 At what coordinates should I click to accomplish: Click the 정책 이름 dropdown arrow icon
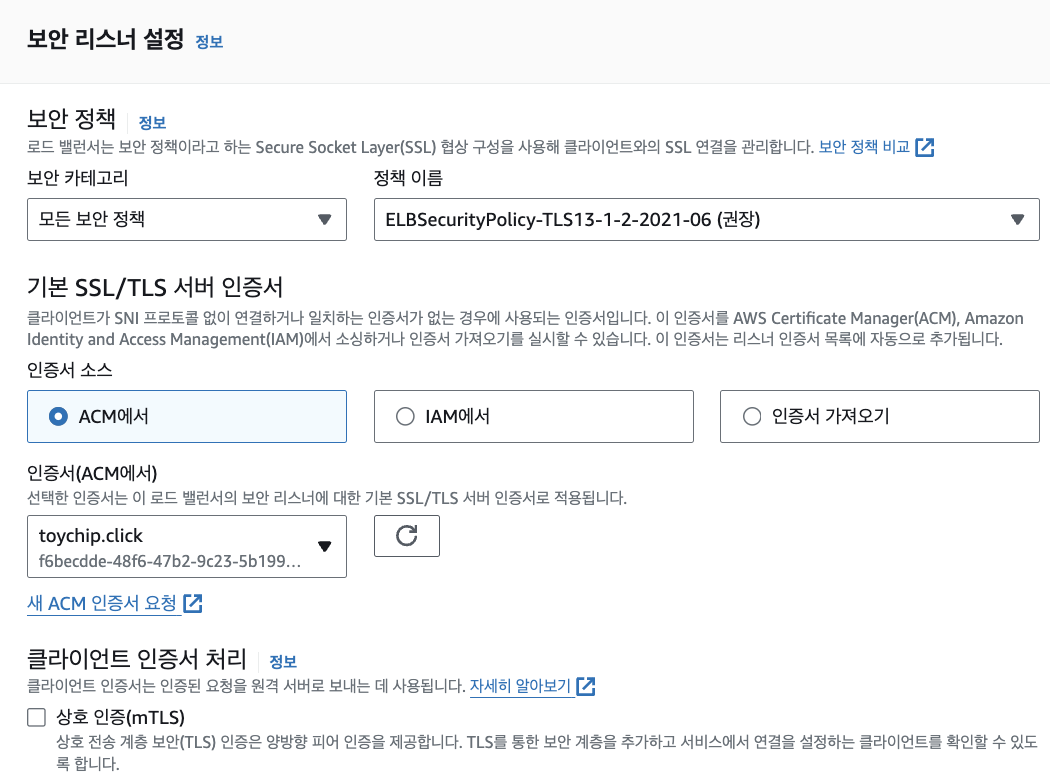coord(1018,220)
